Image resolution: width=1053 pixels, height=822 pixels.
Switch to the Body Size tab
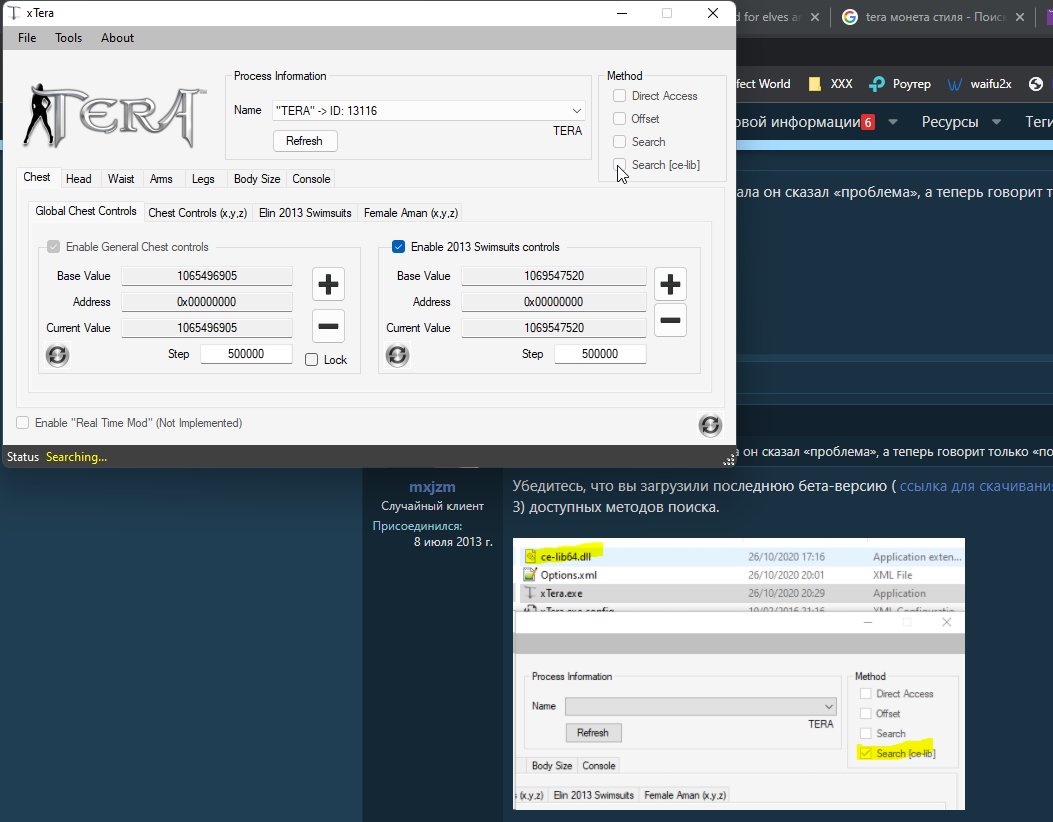coord(256,179)
